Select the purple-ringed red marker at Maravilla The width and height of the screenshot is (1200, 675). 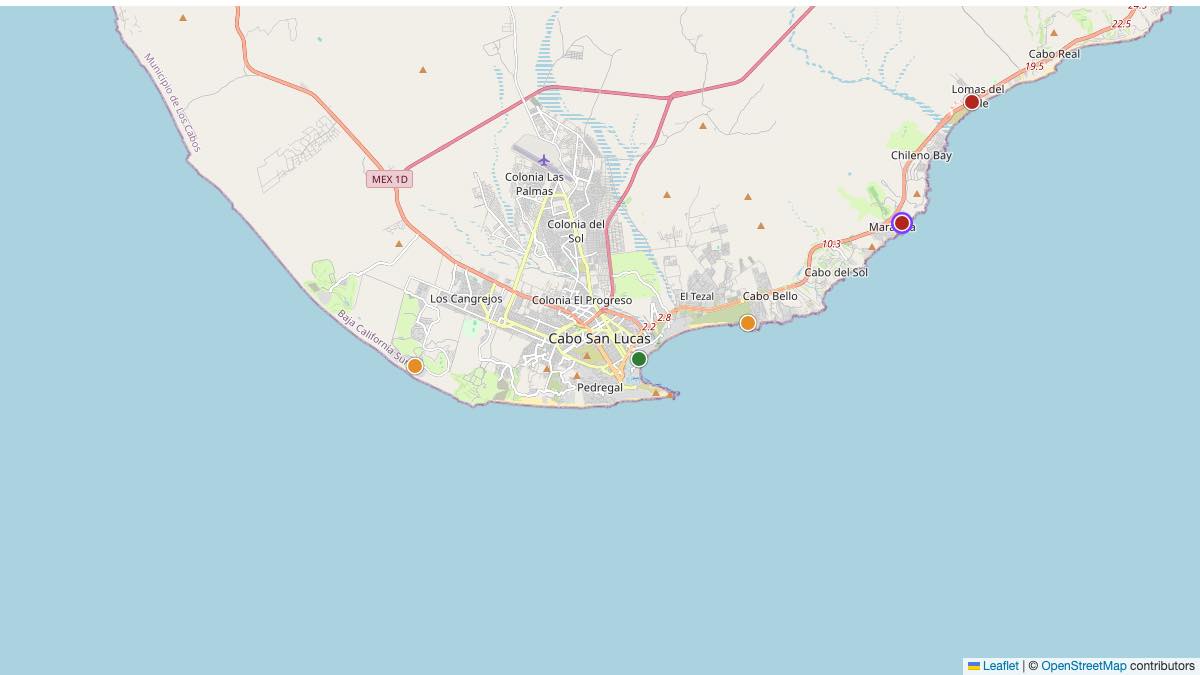(901, 222)
